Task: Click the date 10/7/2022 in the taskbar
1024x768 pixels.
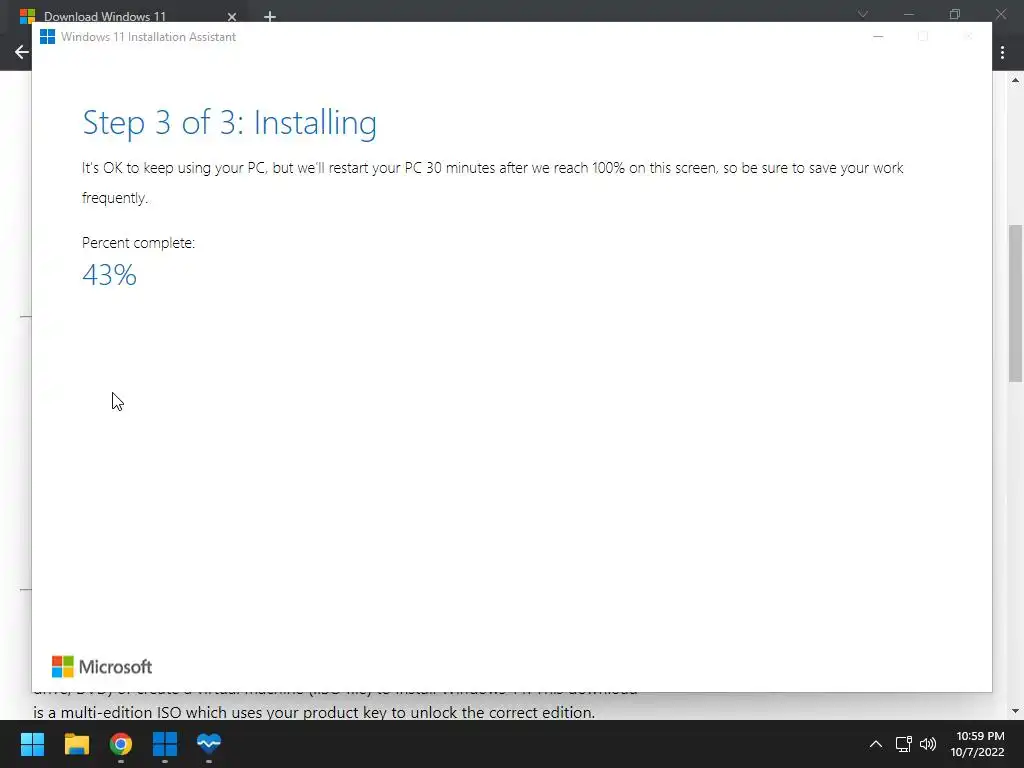Action: coord(977,752)
